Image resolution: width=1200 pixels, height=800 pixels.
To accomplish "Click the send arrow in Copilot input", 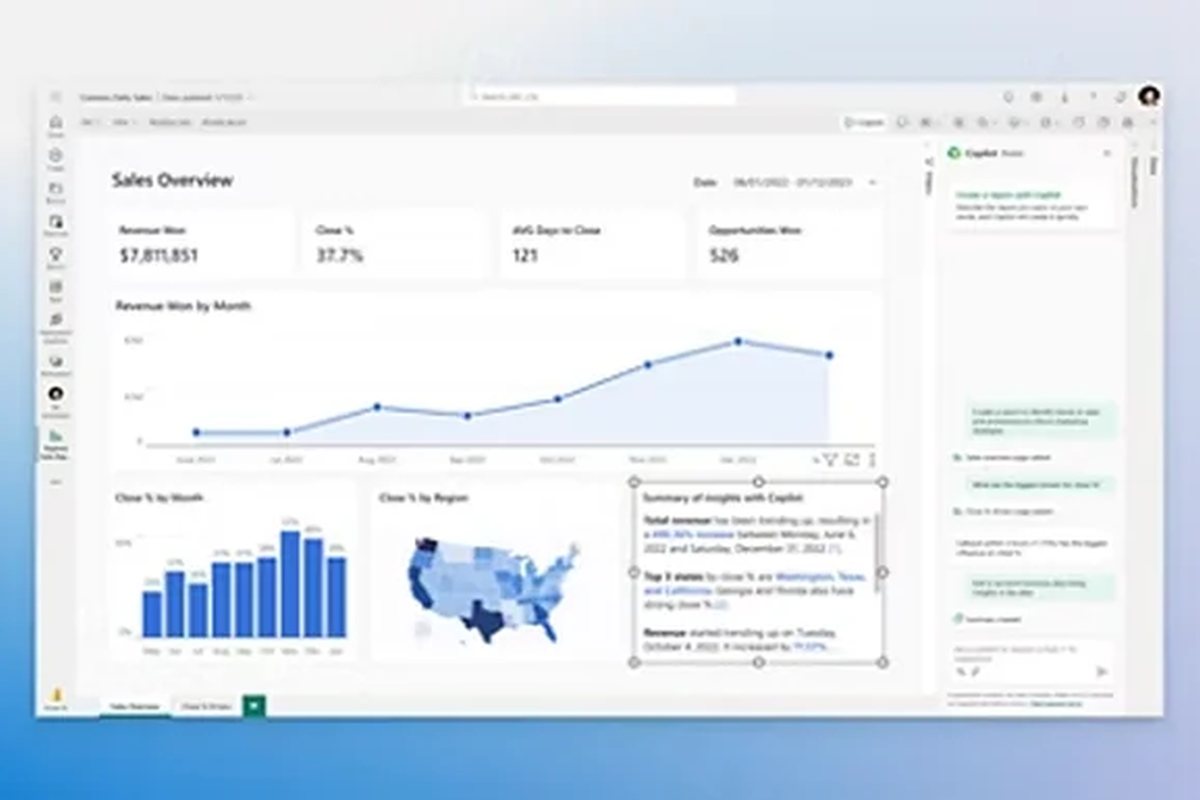I will coord(1102,672).
